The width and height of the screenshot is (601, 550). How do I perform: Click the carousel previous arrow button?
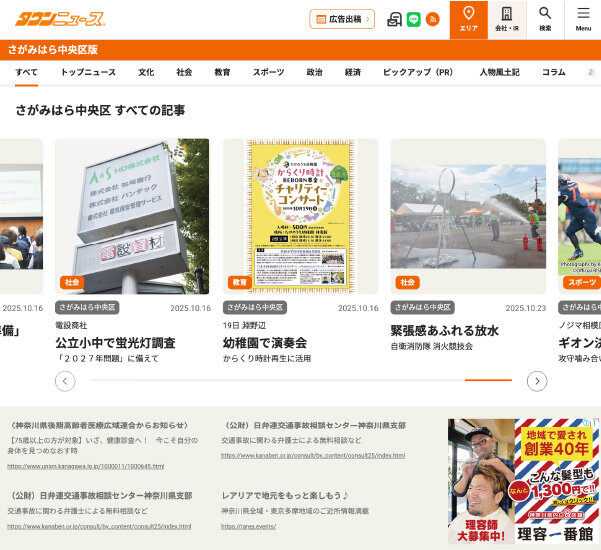pyautogui.click(x=65, y=381)
